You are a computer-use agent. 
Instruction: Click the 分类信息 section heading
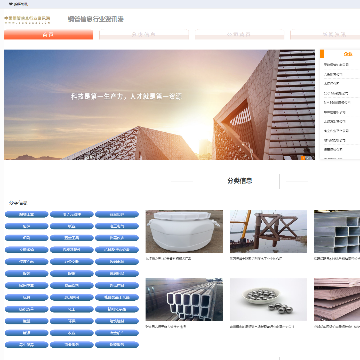coord(240,181)
